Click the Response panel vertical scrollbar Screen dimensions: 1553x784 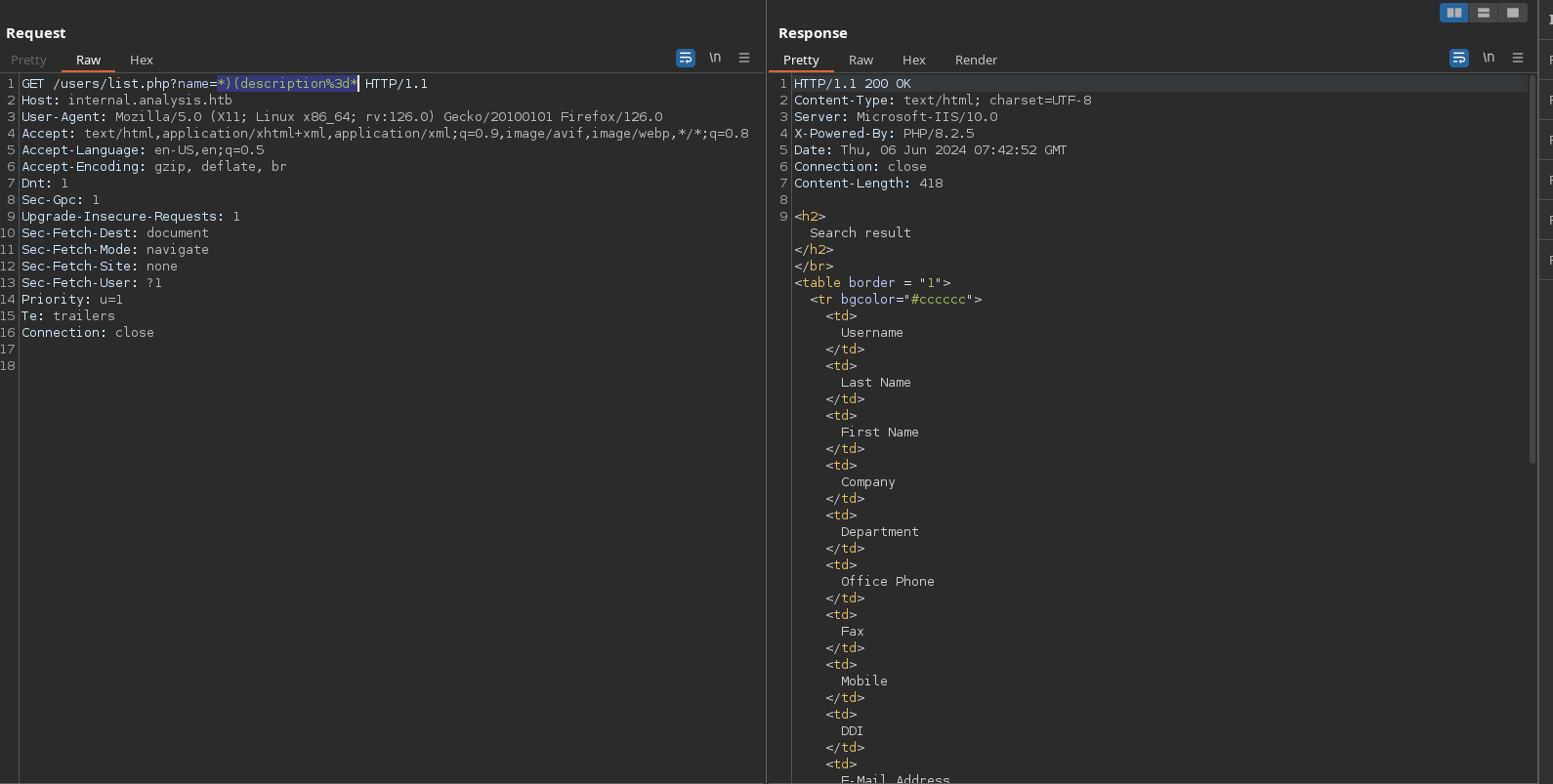pyautogui.click(x=1532, y=268)
